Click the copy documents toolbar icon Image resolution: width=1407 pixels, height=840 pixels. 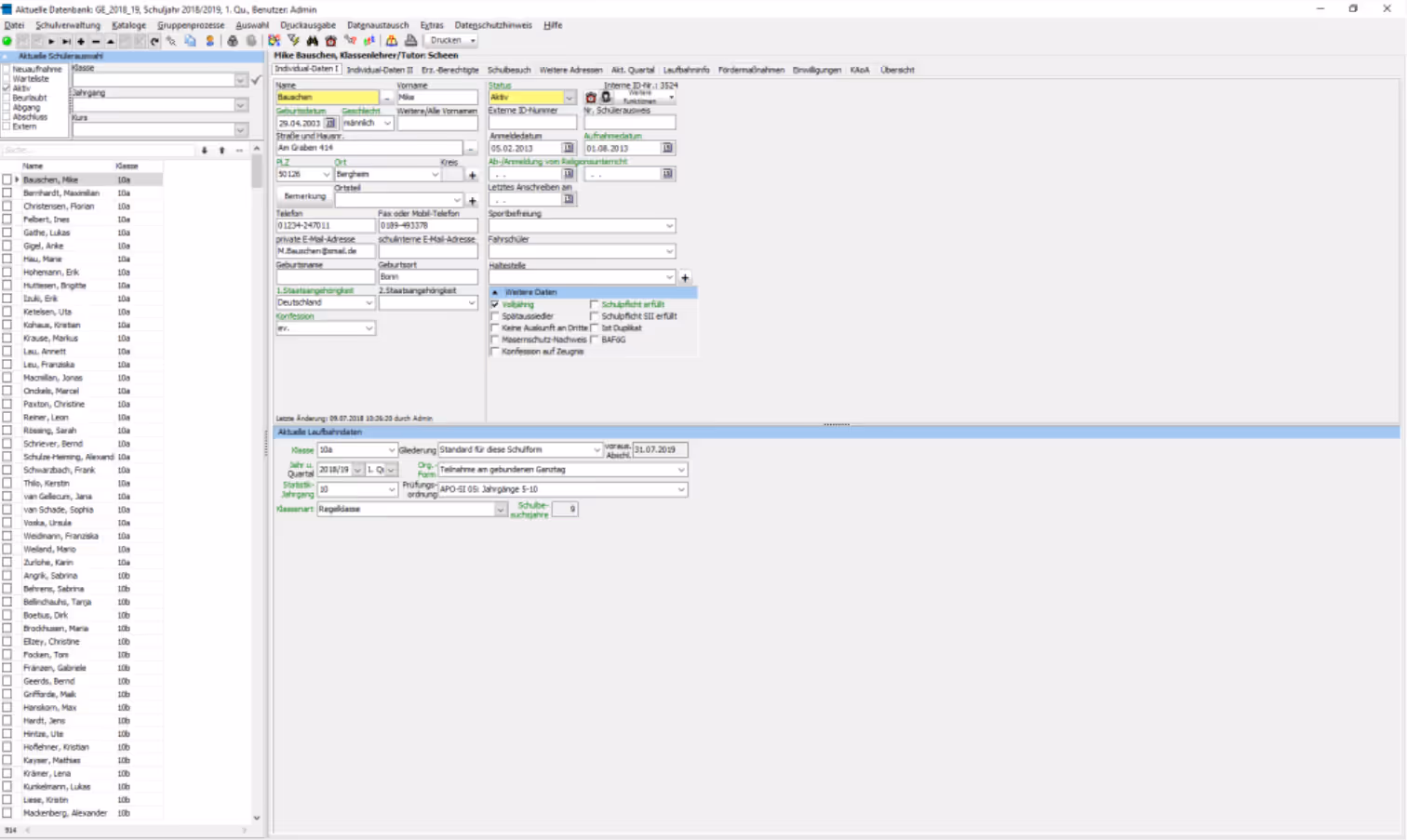[190, 41]
